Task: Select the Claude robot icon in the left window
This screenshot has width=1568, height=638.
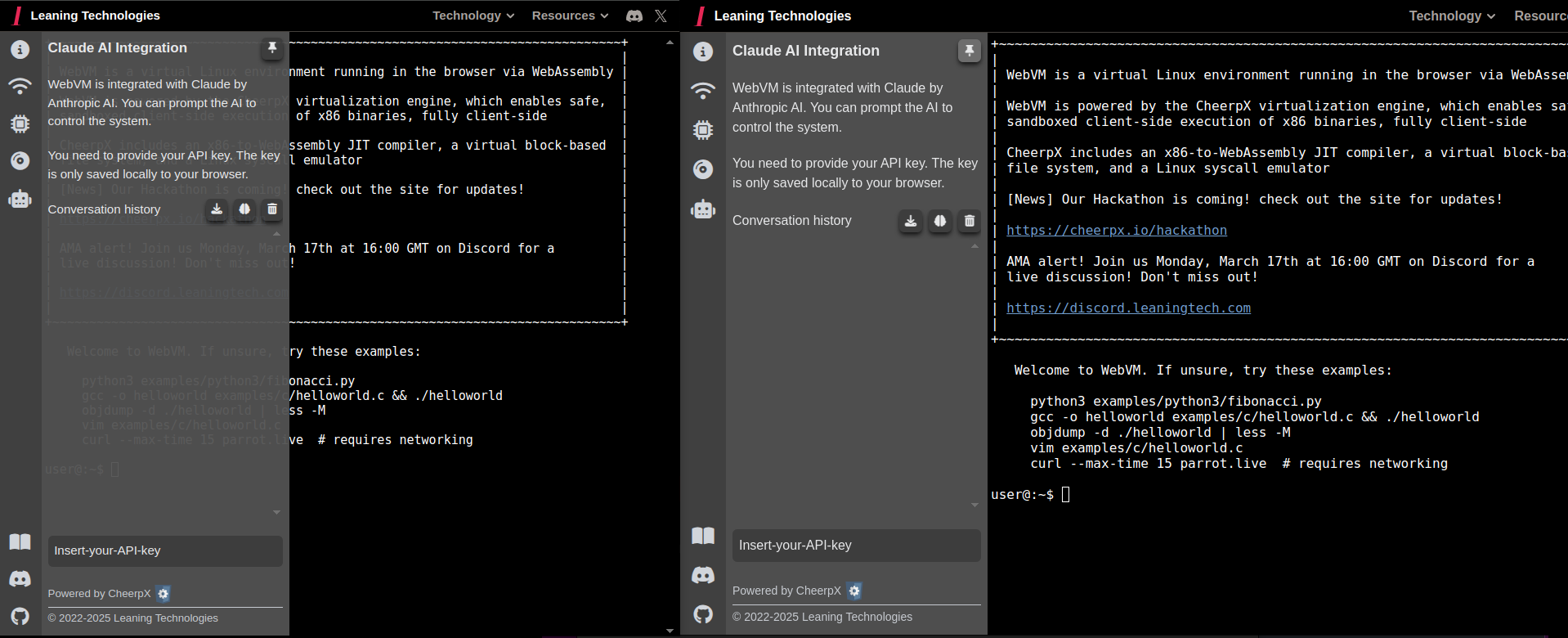Action: point(20,199)
